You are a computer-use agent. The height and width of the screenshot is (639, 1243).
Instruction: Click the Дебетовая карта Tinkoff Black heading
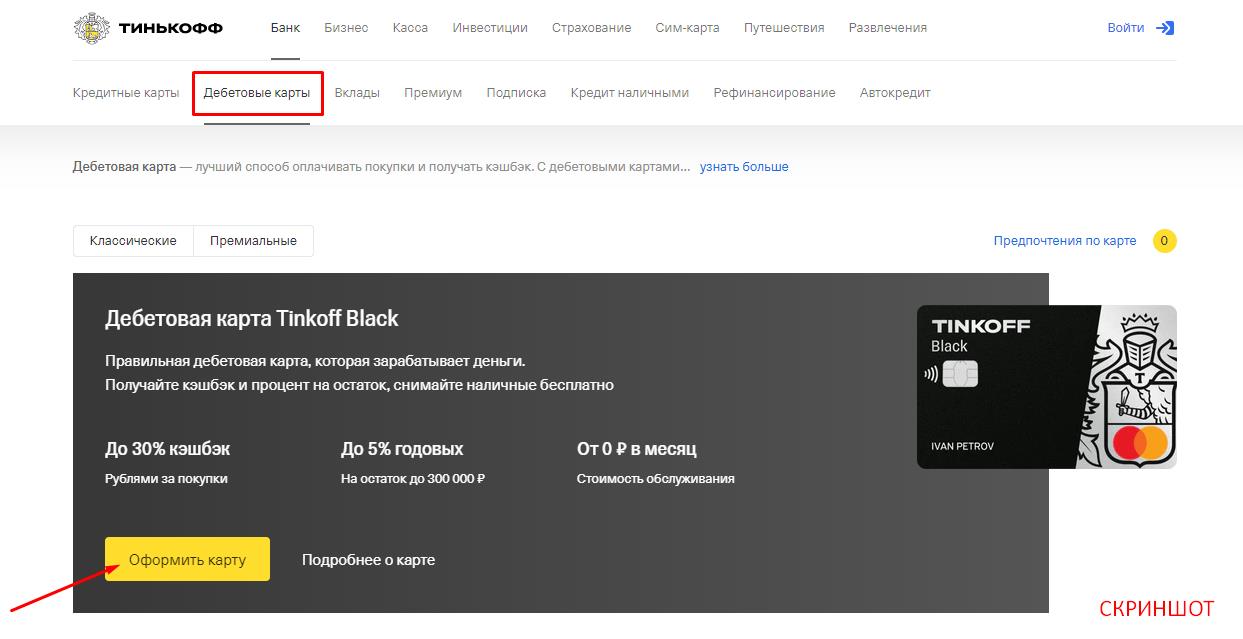252,319
